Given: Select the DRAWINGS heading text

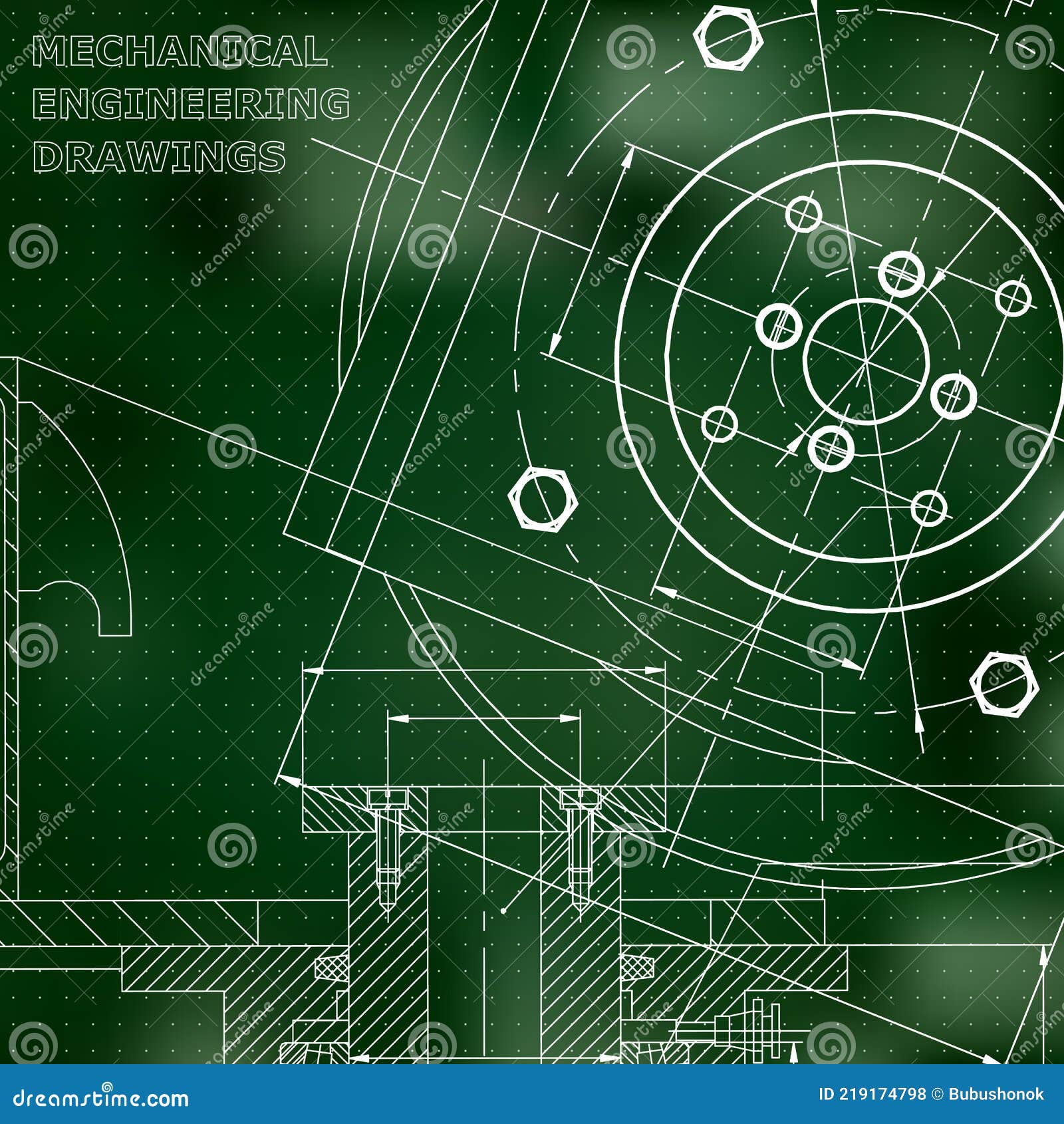Looking at the screenshot, I should click(x=160, y=156).
